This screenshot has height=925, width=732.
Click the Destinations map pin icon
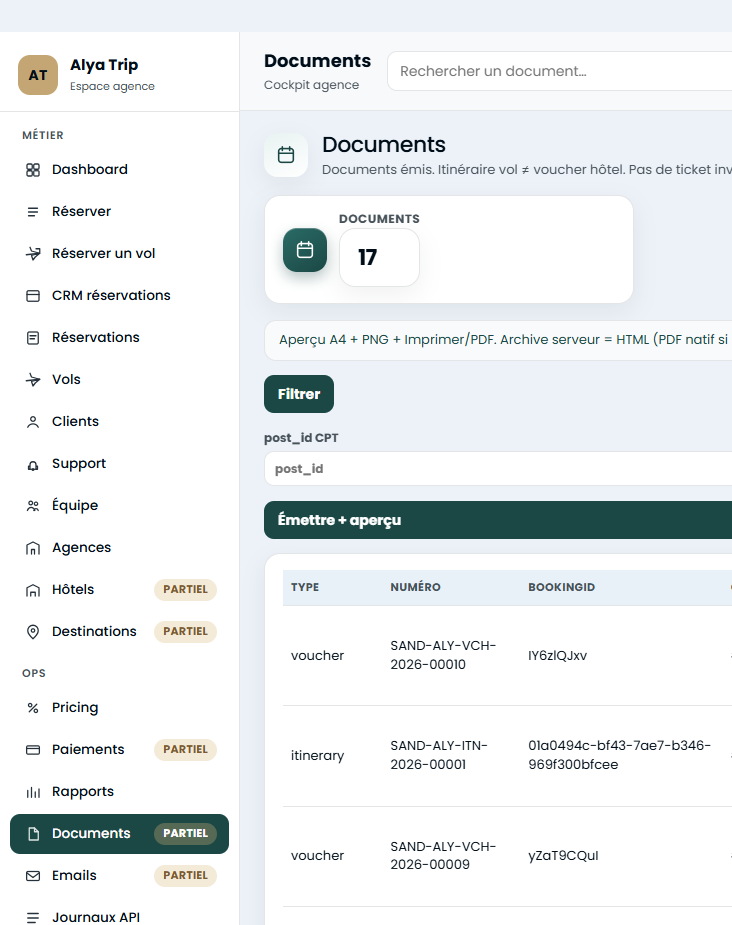[33, 632]
